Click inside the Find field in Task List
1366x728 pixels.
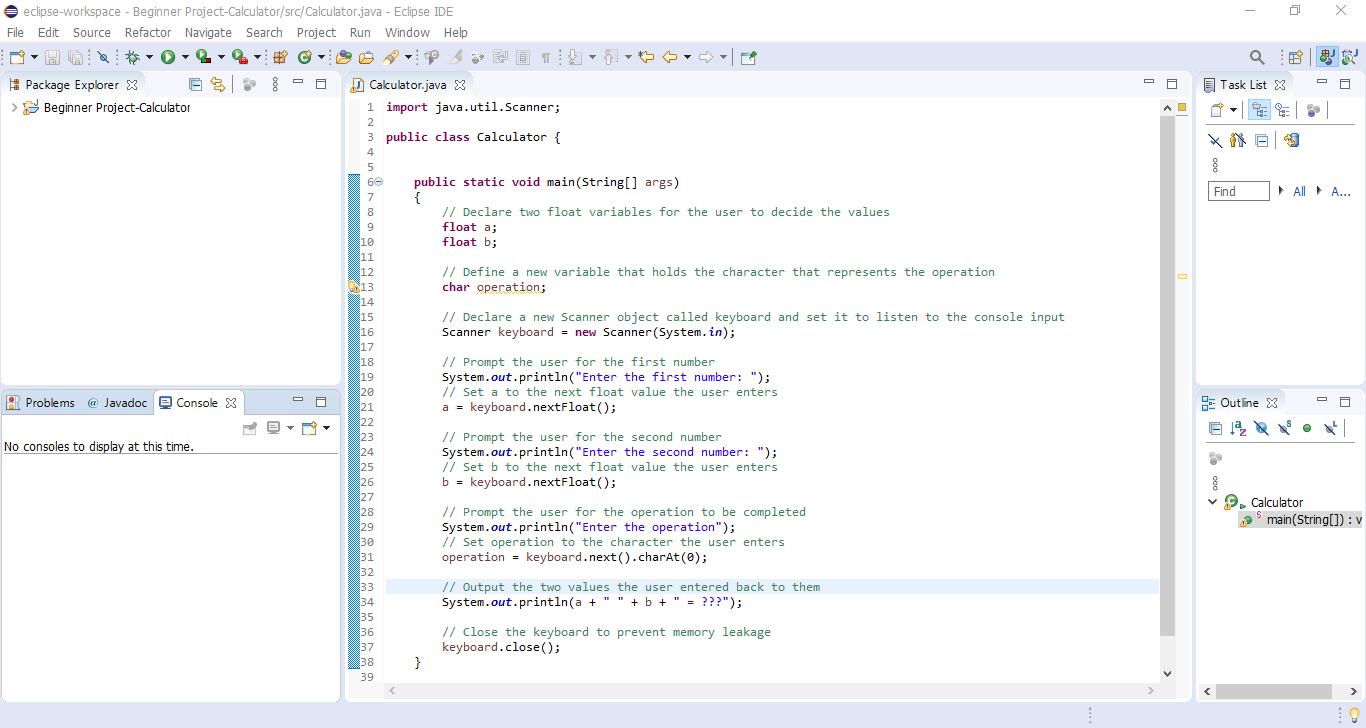point(1238,190)
